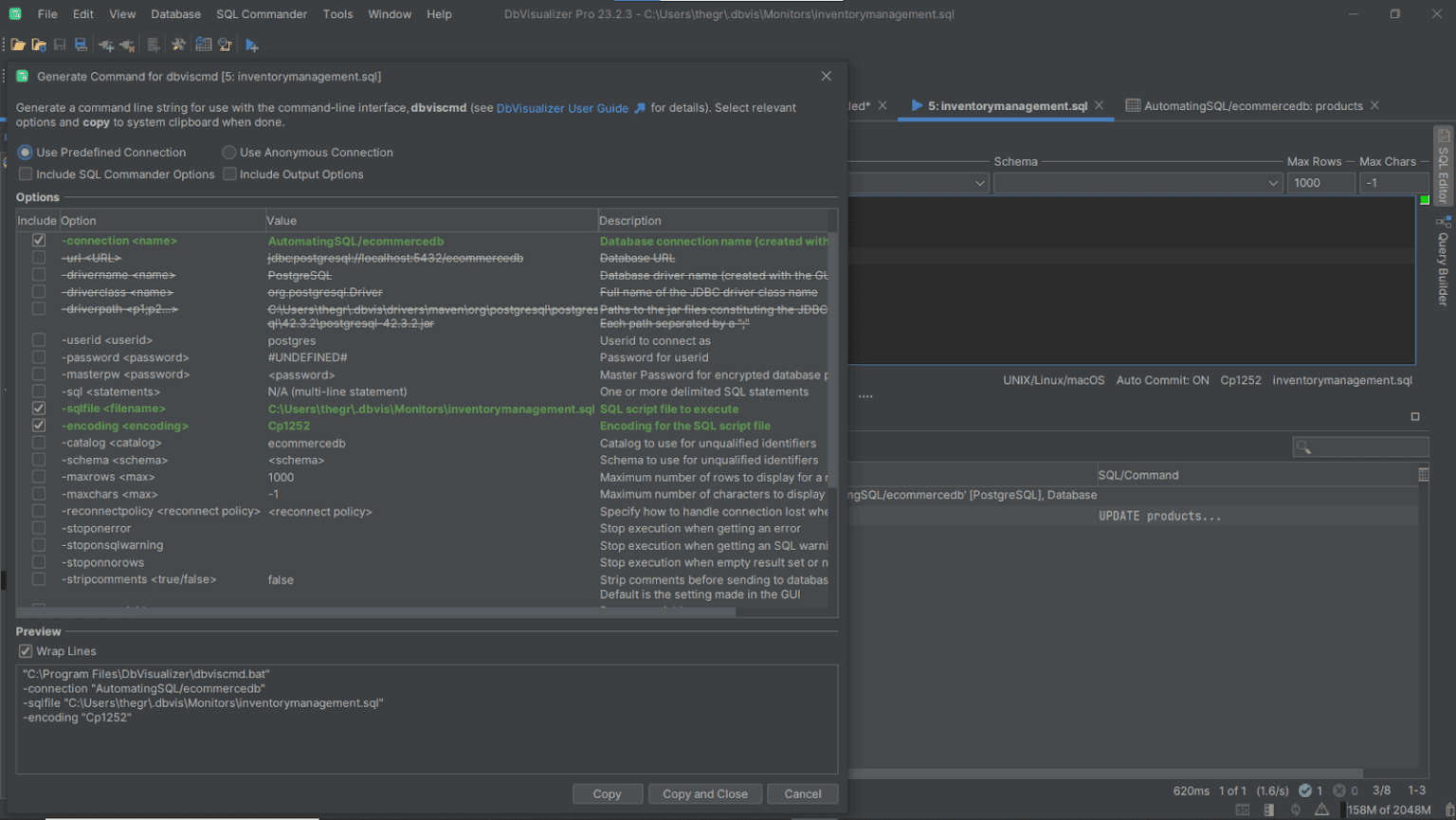Open the SQL Commander menu
The height and width of the screenshot is (820, 1456).
261,13
